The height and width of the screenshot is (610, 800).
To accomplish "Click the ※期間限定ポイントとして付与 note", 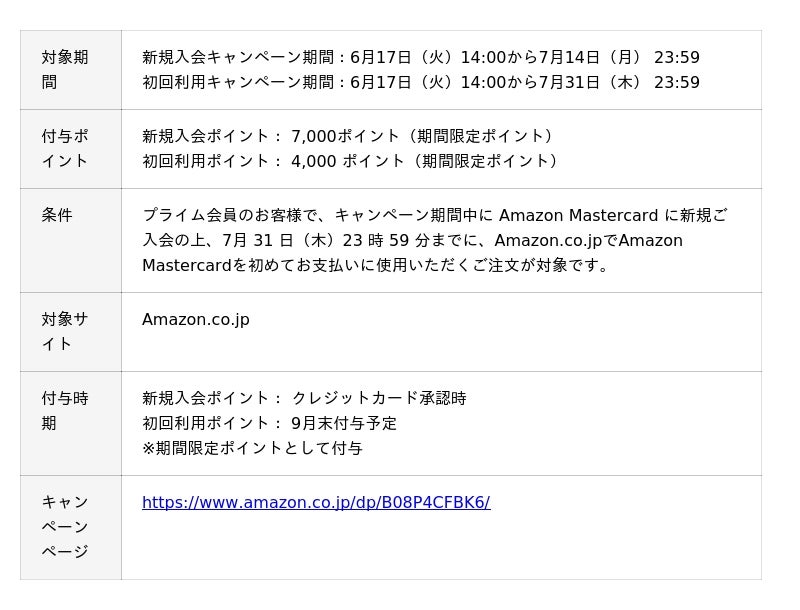I will click(x=252, y=449).
